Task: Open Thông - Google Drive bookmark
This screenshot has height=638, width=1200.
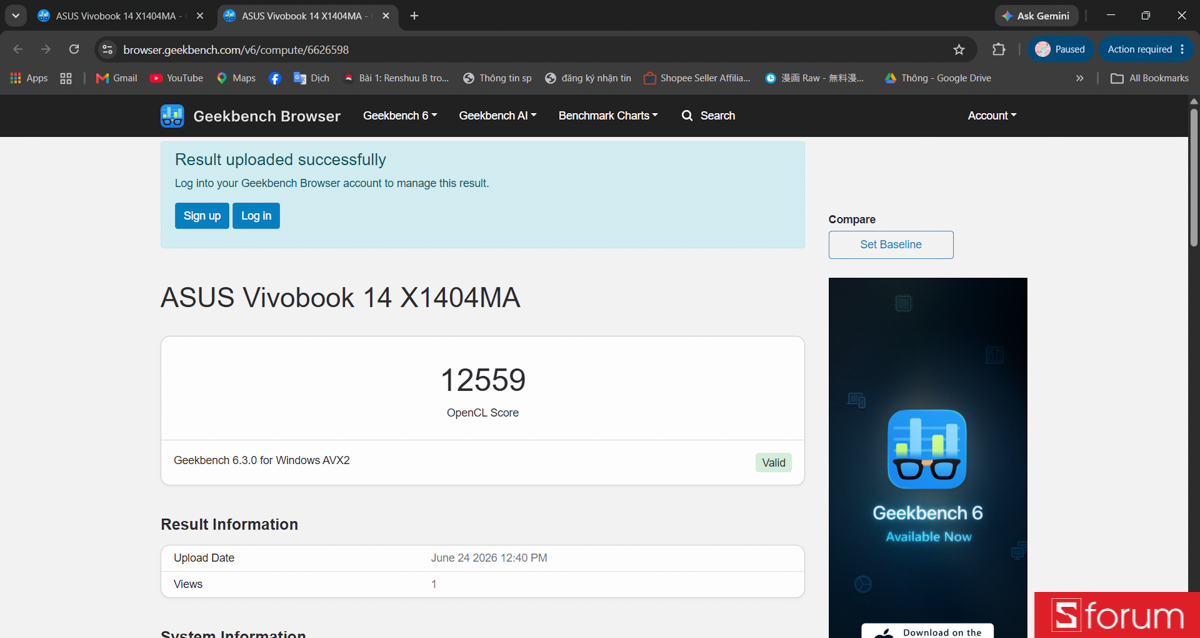Action: pyautogui.click(x=938, y=78)
